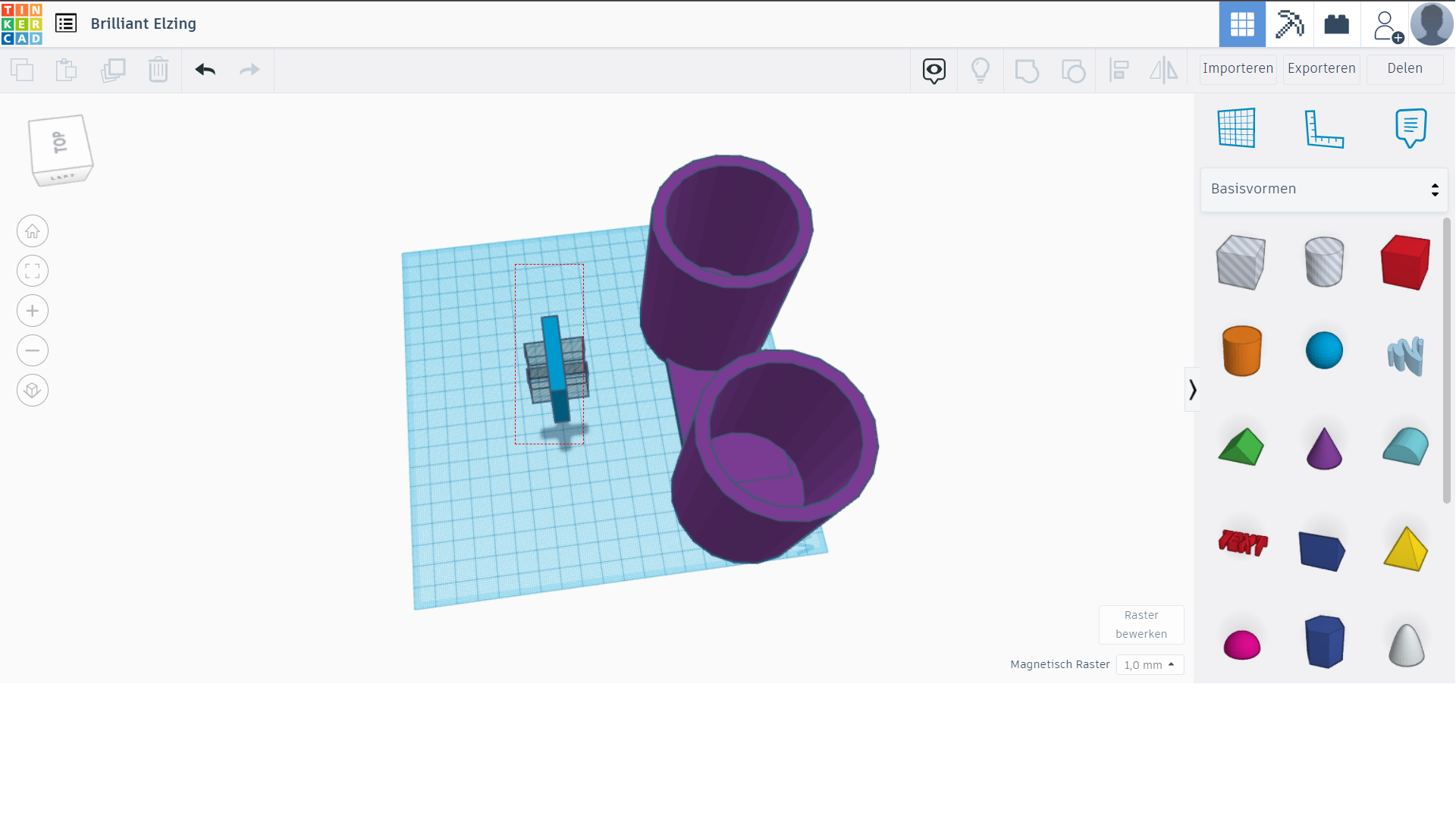Select the red box shape thumbnail
Viewport: 1456px width, 819px height.
(1405, 262)
